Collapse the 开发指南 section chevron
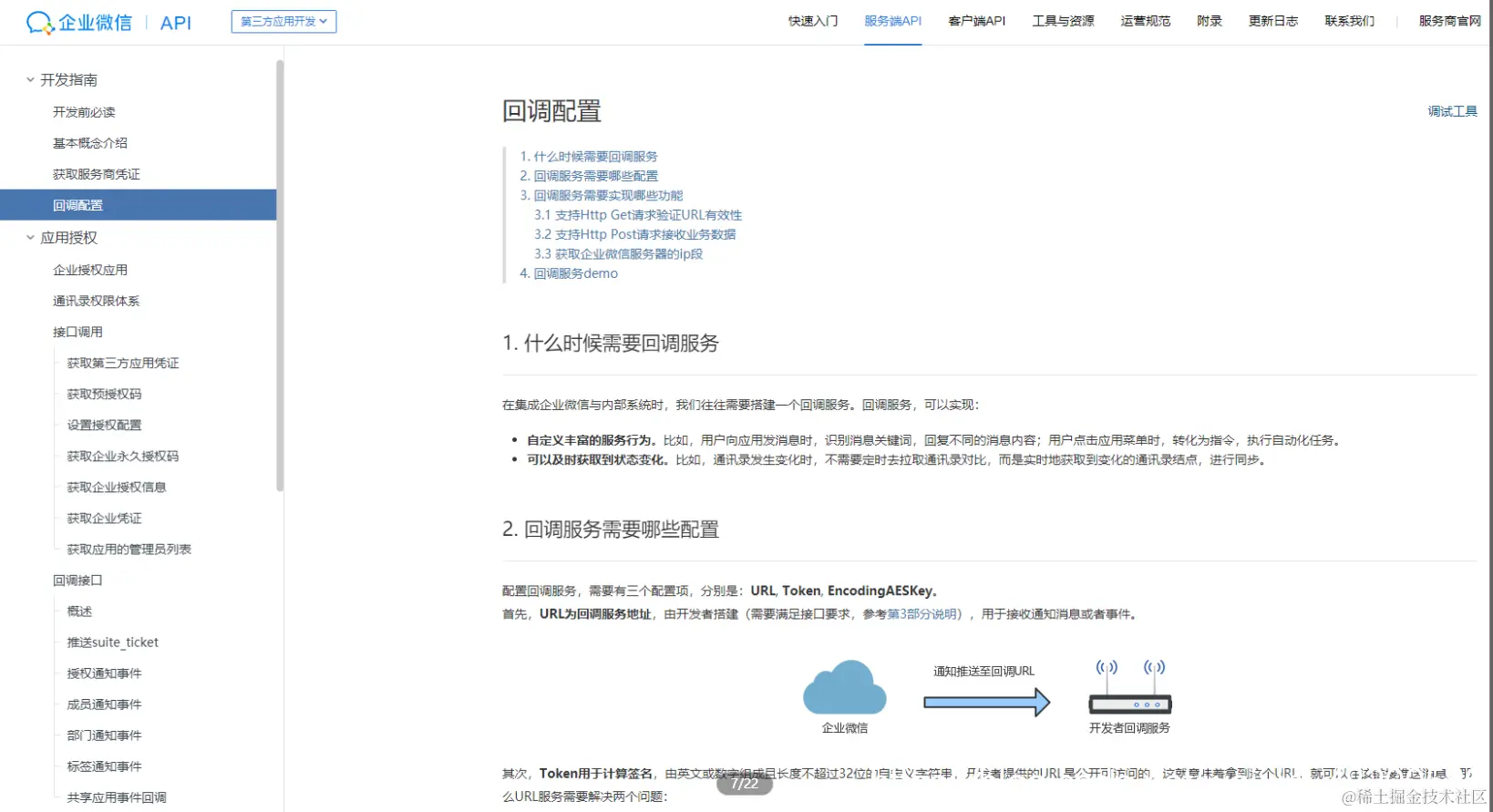This screenshot has height=812, width=1493. point(30,80)
